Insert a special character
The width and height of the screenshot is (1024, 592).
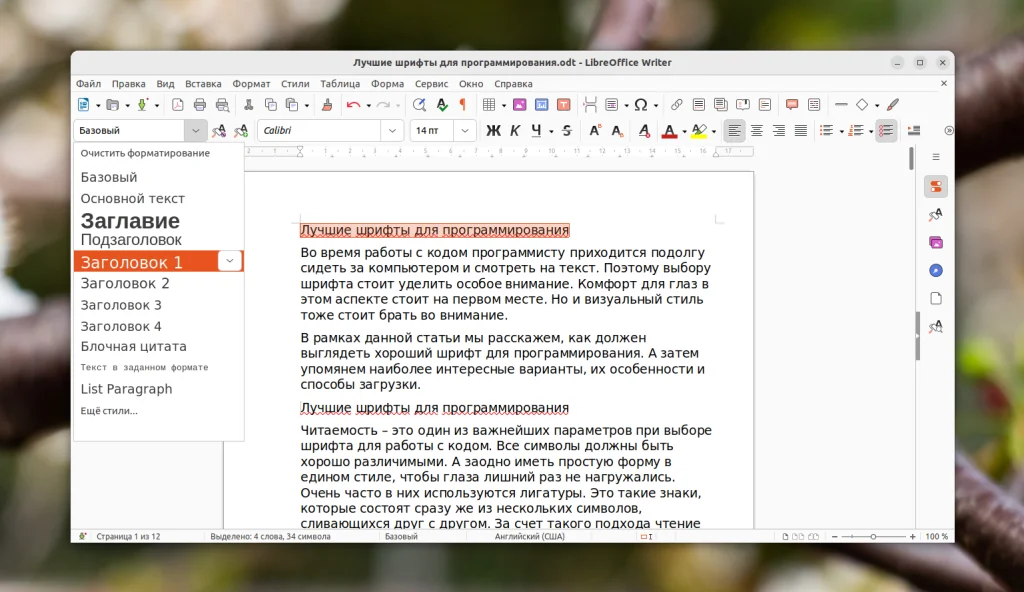point(641,105)
